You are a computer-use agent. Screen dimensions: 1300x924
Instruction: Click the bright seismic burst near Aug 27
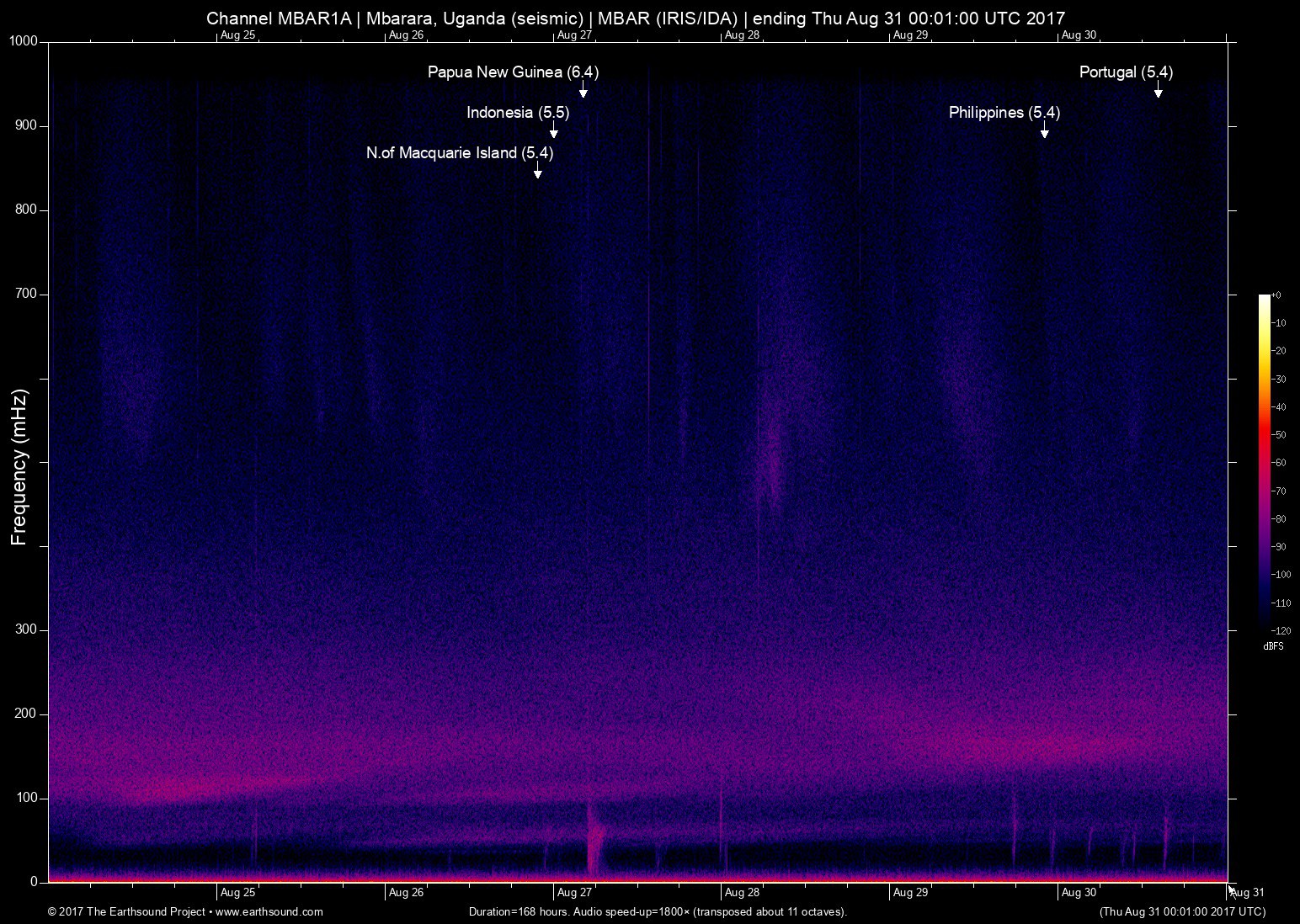tap(595, 842)
